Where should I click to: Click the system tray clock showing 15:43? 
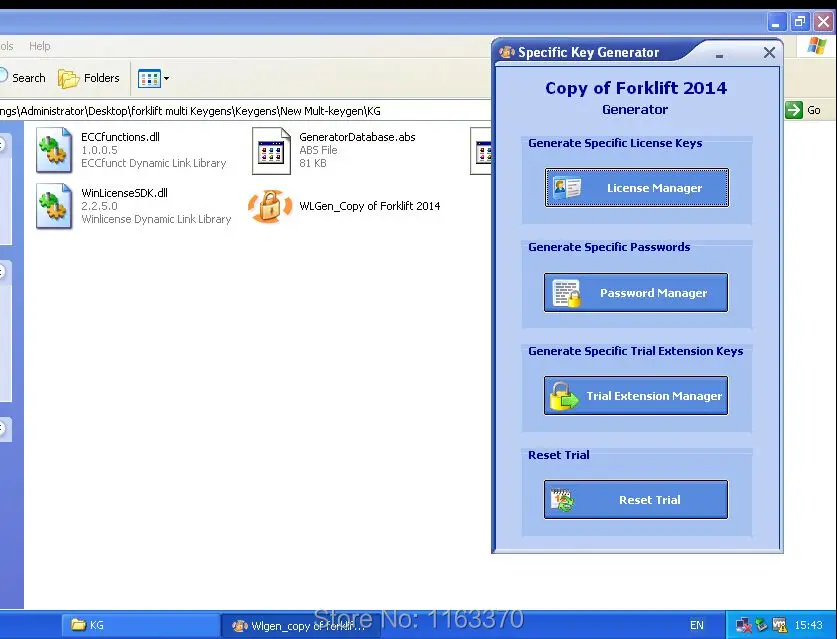pos(808,625)
